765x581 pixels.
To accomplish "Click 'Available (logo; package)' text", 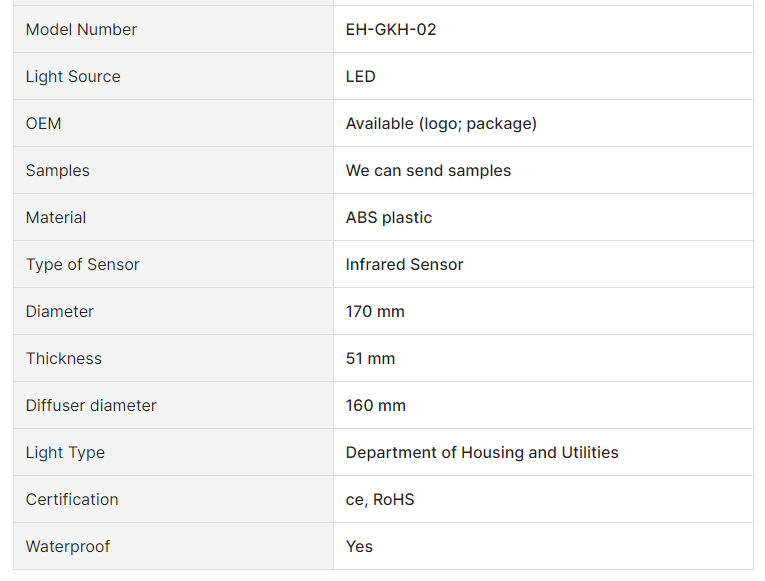I will pyautogui.click(x=441, y=123).
